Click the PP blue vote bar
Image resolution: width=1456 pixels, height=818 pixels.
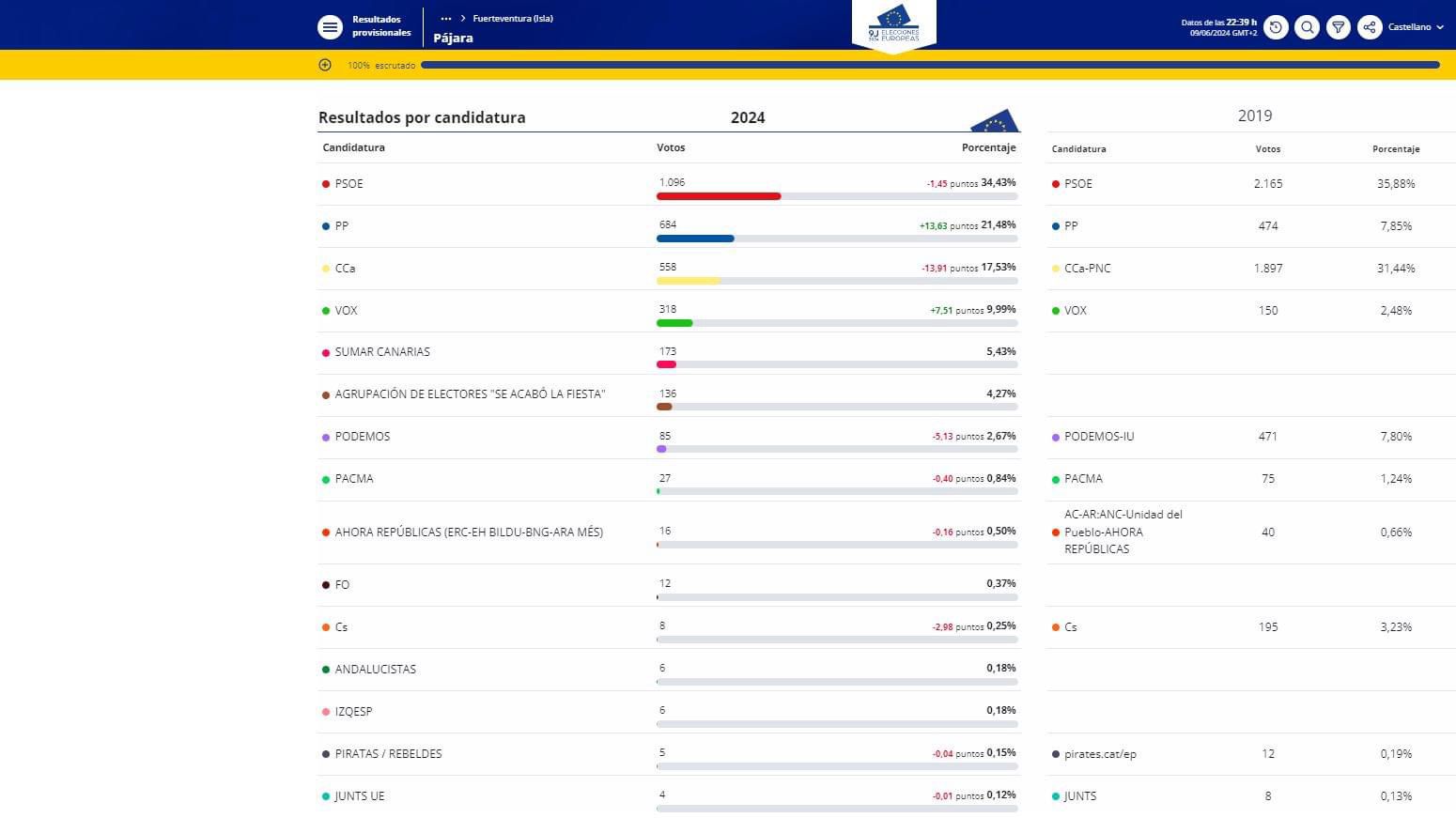coord(695,239)
